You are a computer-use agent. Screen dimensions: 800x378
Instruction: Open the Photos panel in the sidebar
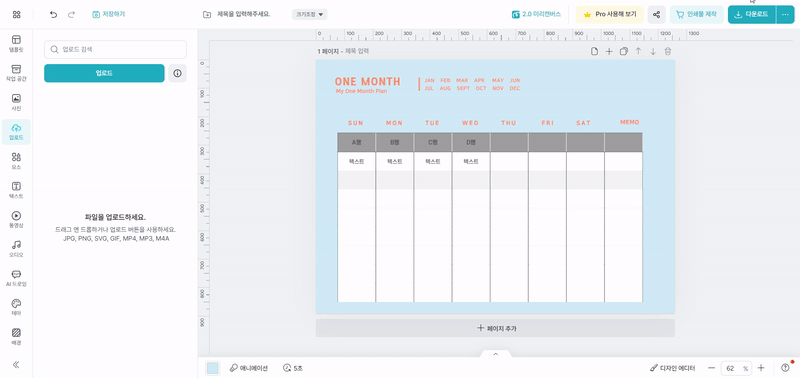[x=16, y=103]
